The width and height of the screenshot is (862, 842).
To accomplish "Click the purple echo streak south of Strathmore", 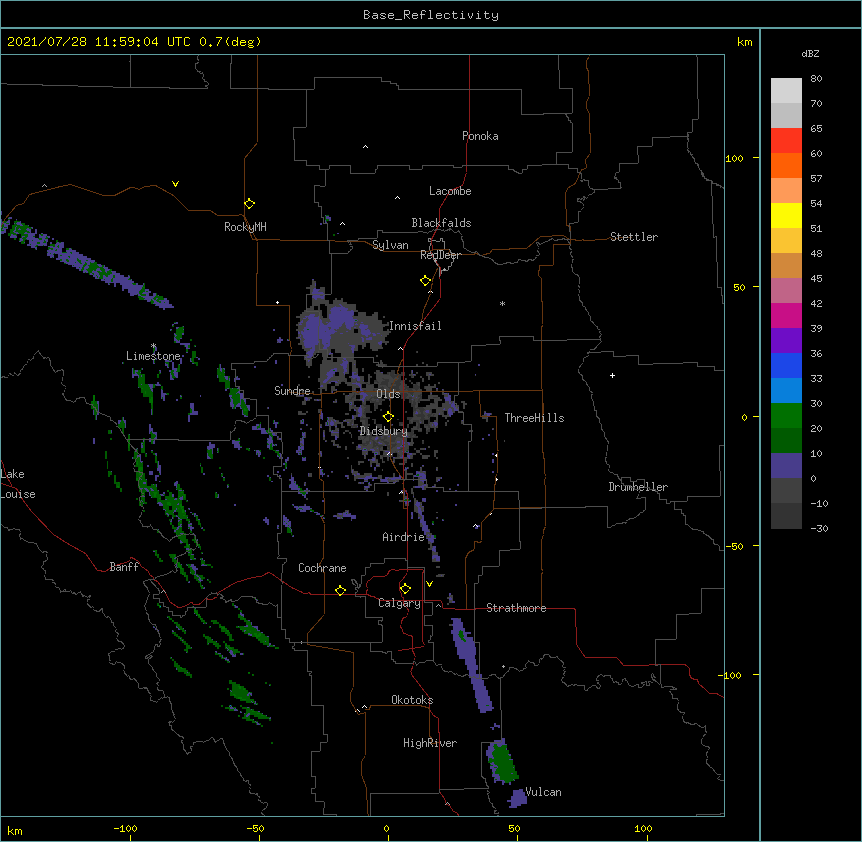I will click(471, 664).
